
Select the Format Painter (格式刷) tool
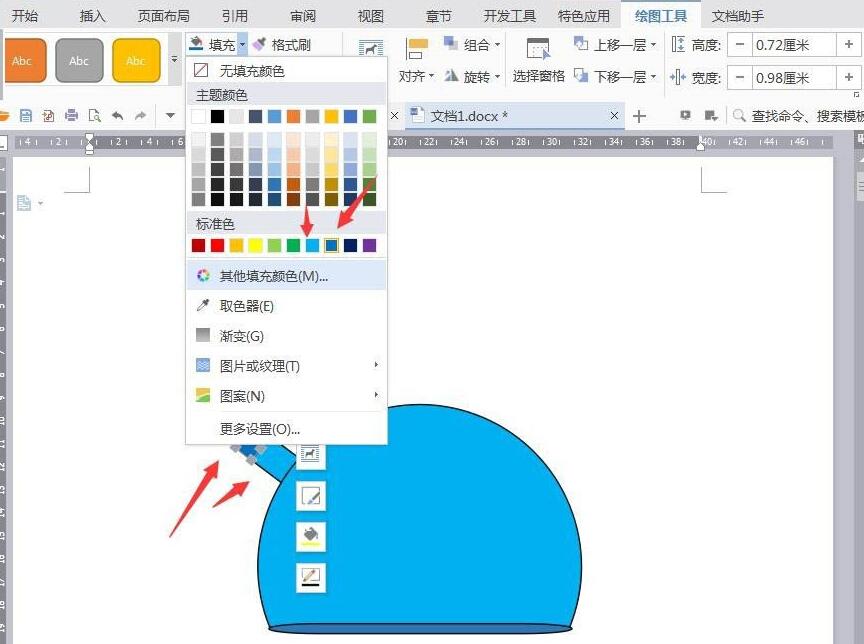click(292, 44)
